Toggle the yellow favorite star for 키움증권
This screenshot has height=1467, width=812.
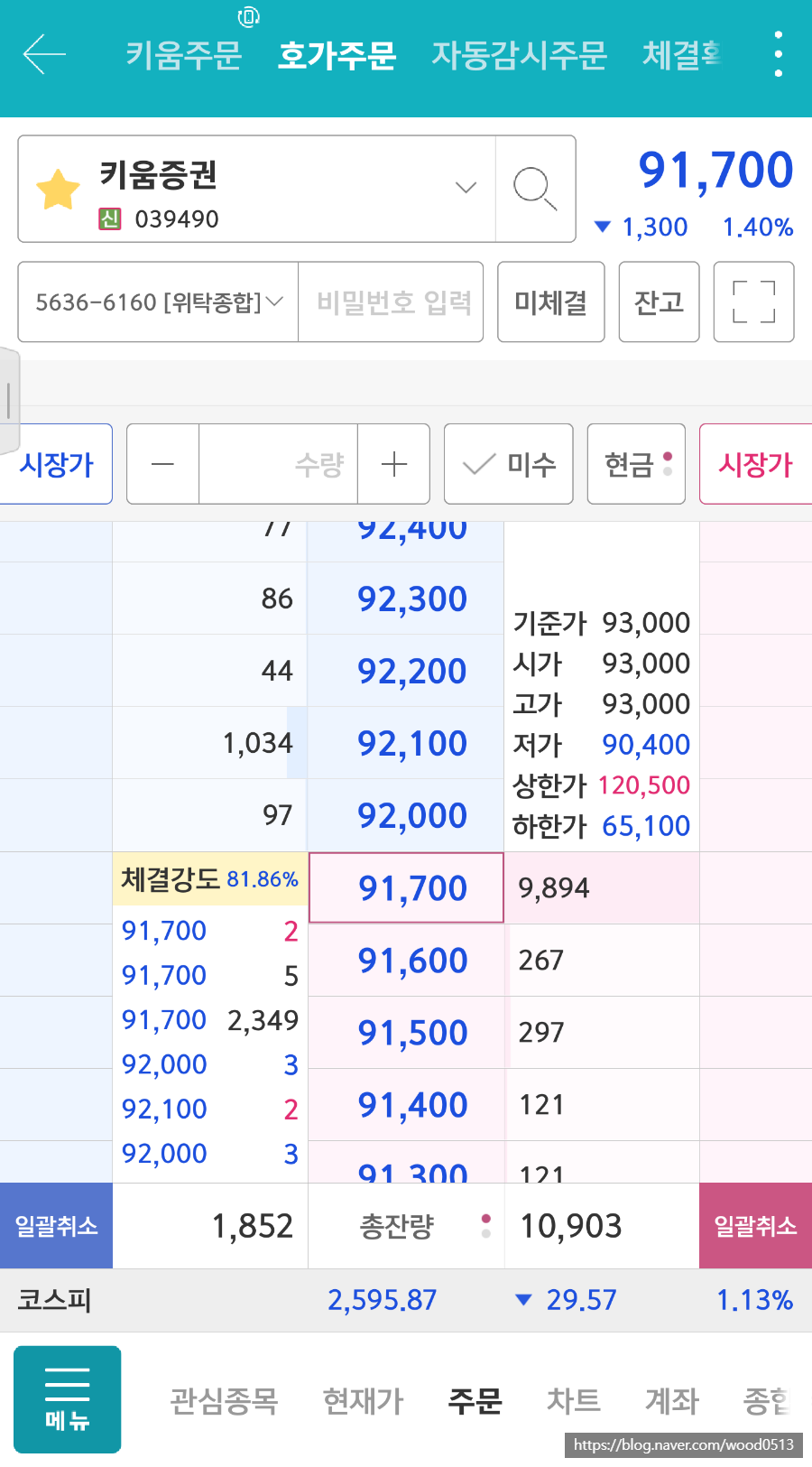58,190
